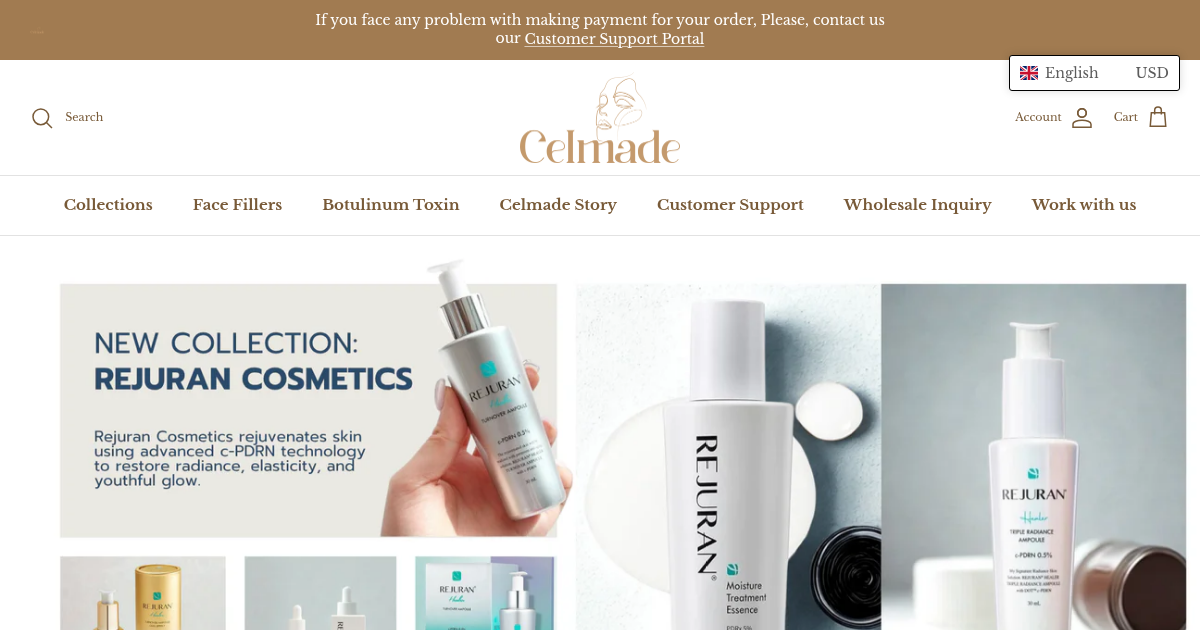Open the Face Fillers menu item
The width and height of the screenshot is (1200, 630).
coord(237,205)
